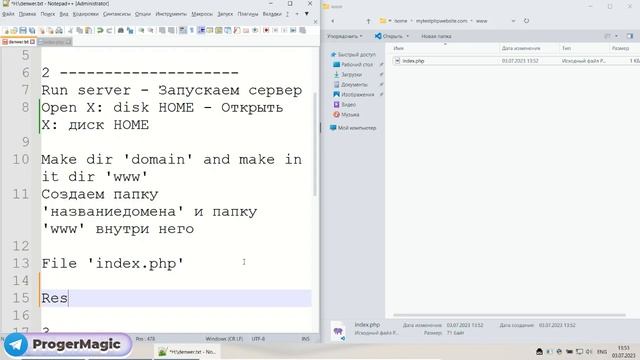Click the Zoom Out toolbar icon
Viewport: 640px width, 360px height.
click(150, 31)
